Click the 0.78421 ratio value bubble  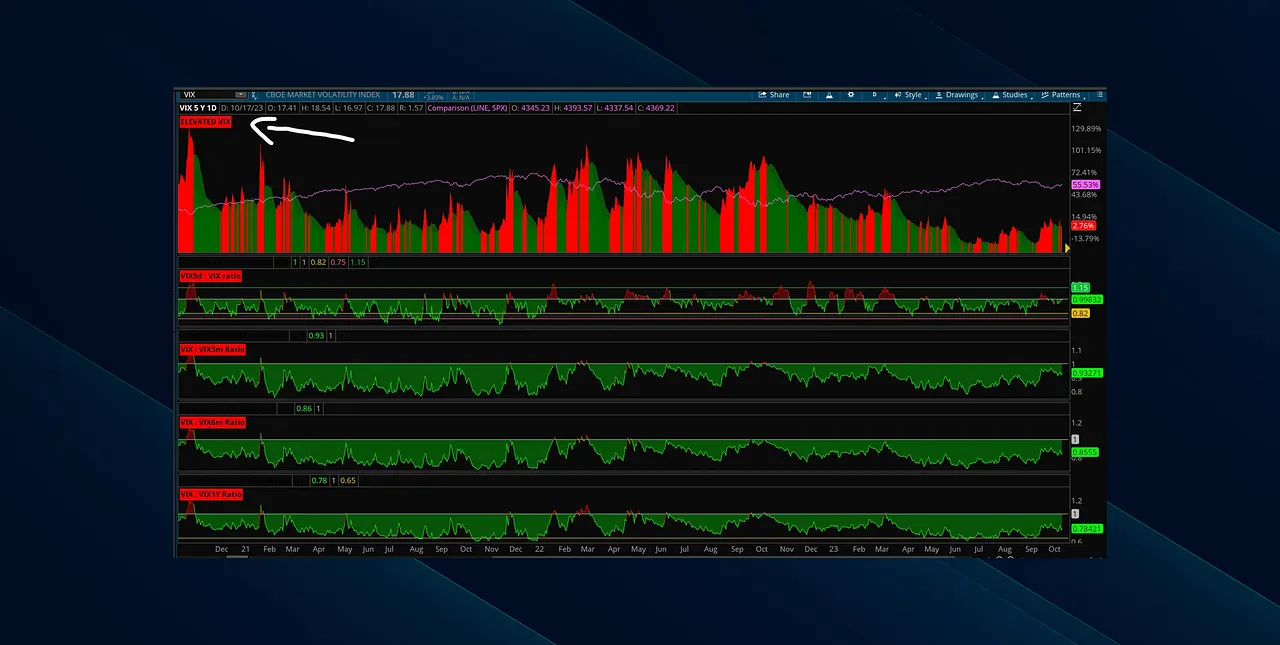point(1087,528)
